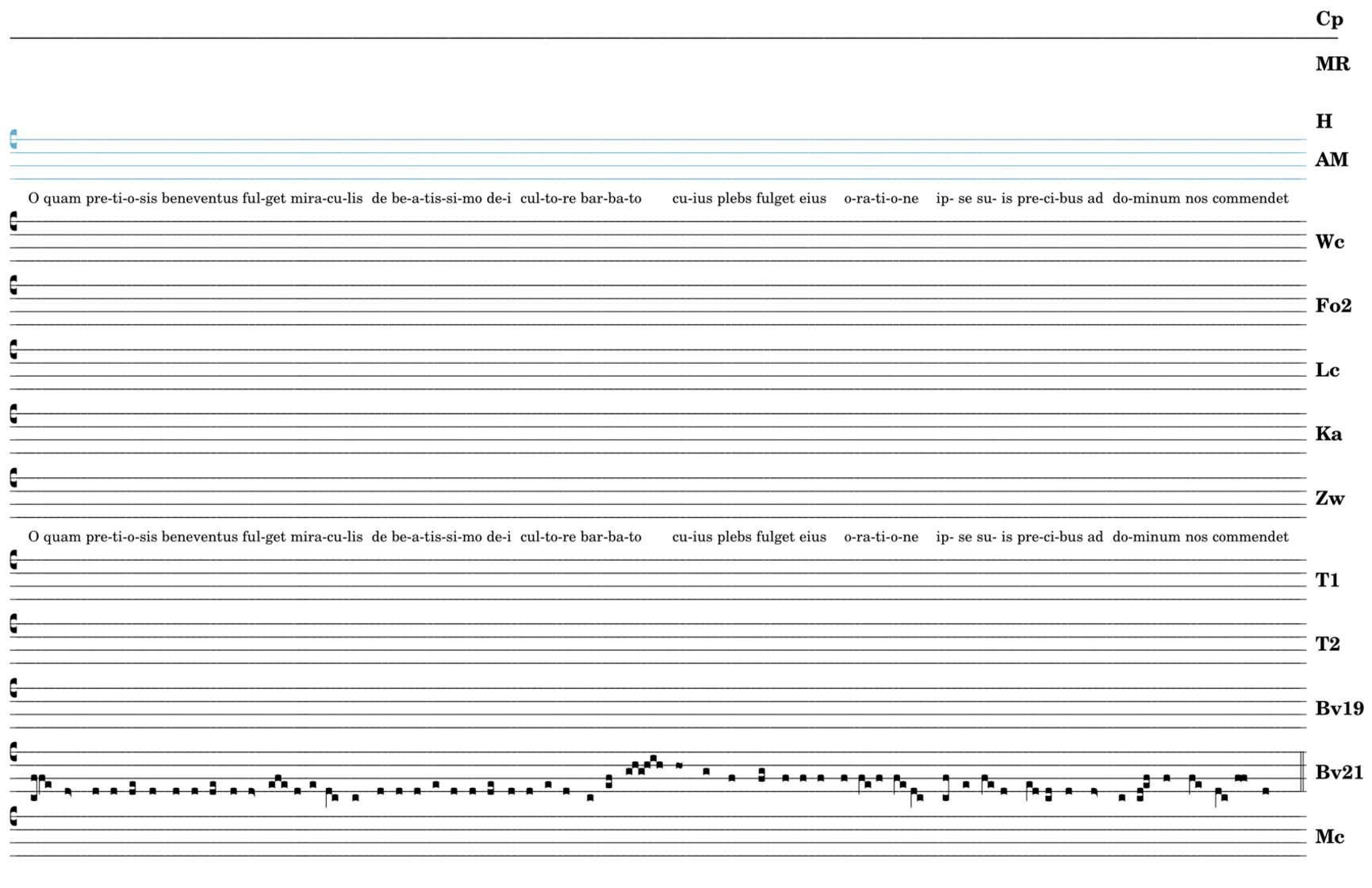
Task: Click "O quam" in lyrics above the T1 staff
Action: tap(54, 537)
